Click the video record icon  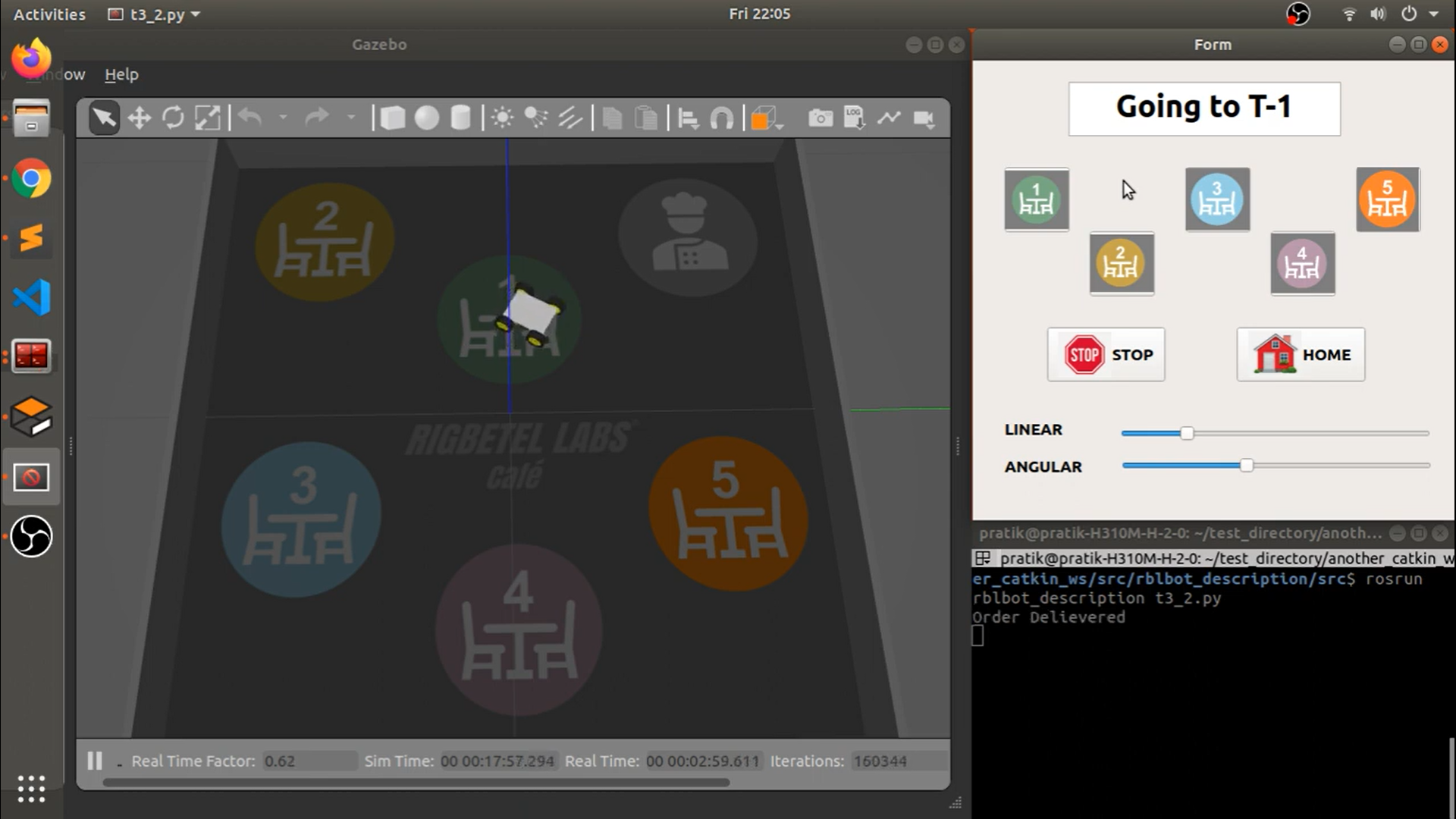point(924,118)
